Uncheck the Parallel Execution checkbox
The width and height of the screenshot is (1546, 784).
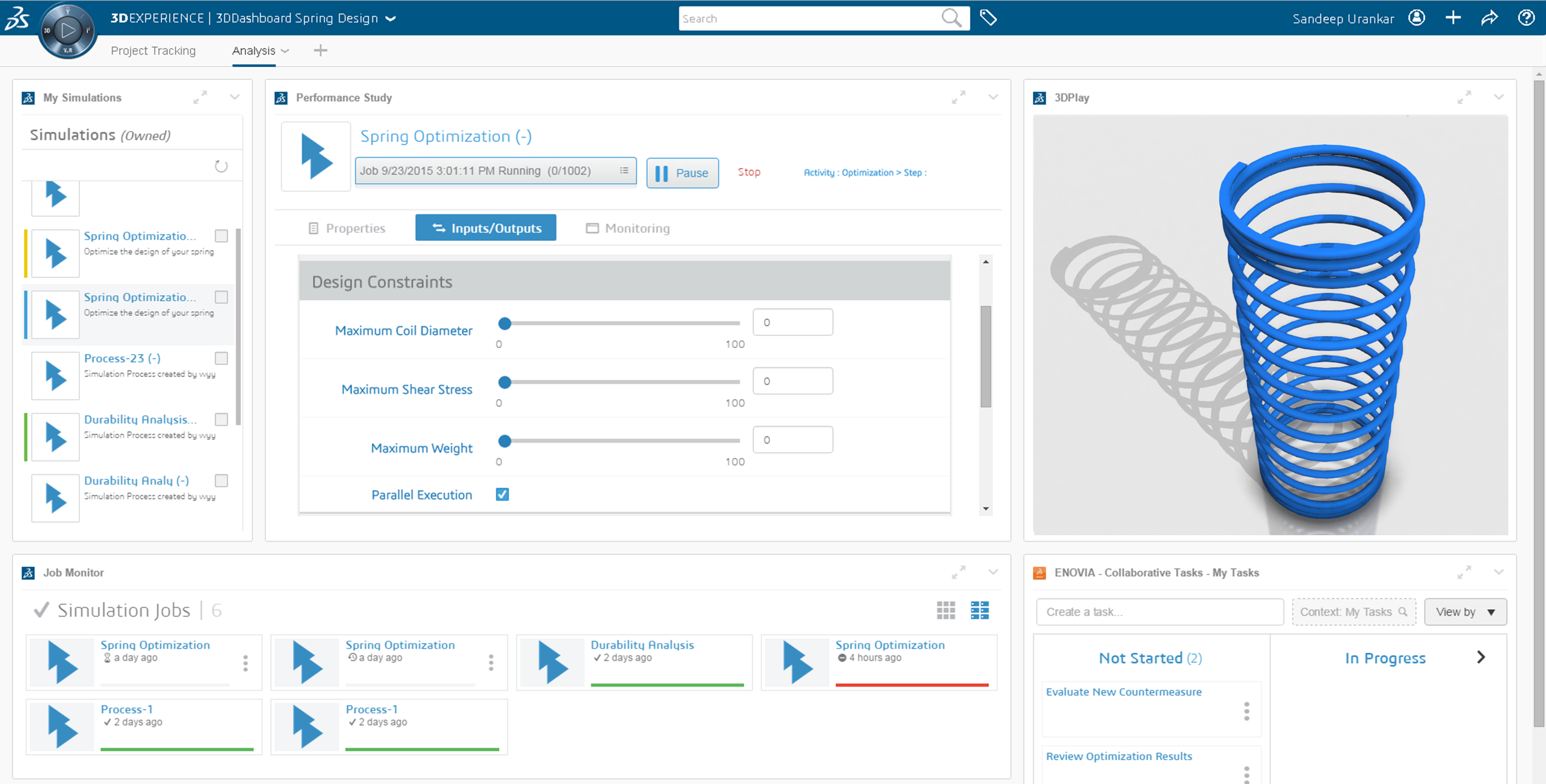click(502, 495)
